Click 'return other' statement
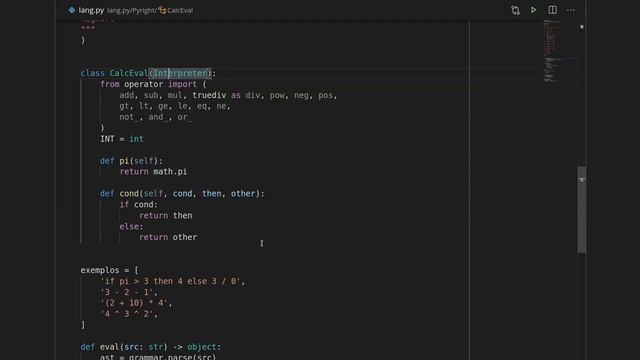 [x=168, y=237]
